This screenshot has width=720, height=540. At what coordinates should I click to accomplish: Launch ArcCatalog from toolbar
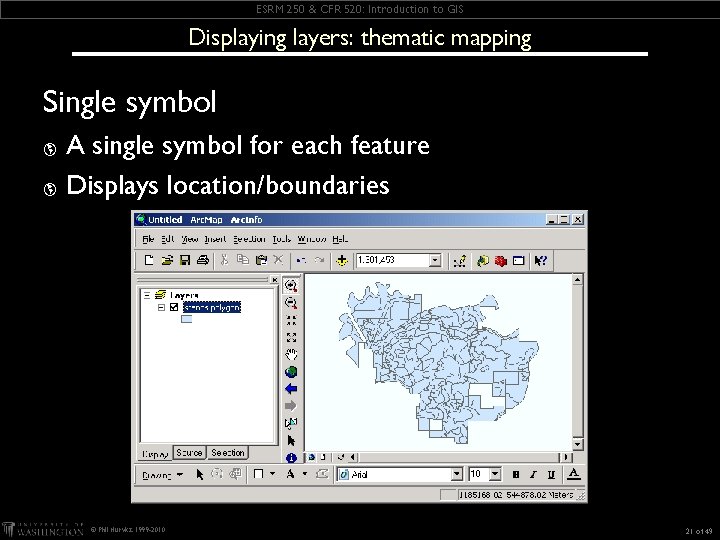tap(482, 261)
